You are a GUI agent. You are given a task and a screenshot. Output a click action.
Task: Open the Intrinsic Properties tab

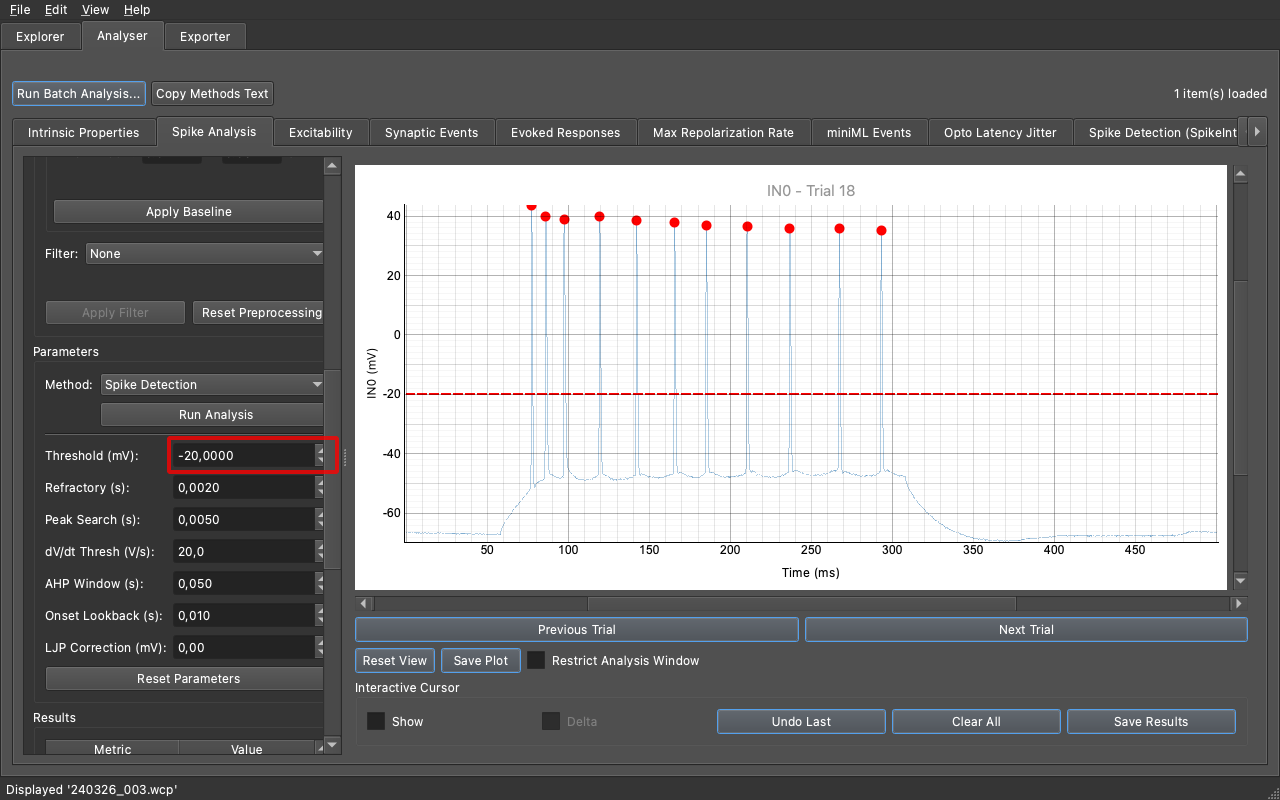[x=84, y=132]
